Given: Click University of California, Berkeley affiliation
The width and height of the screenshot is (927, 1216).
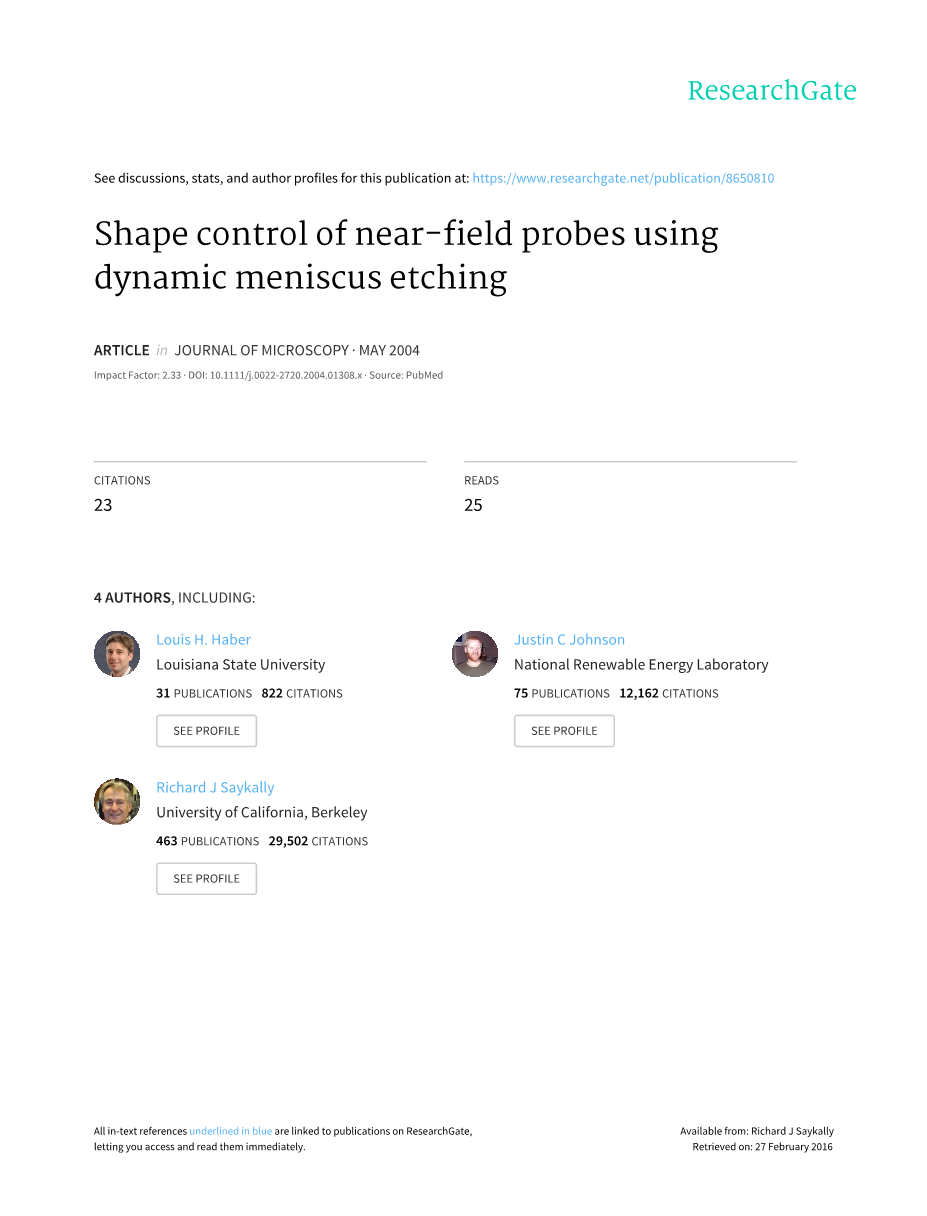Looking at the screenshot, I should coord(261,812).
